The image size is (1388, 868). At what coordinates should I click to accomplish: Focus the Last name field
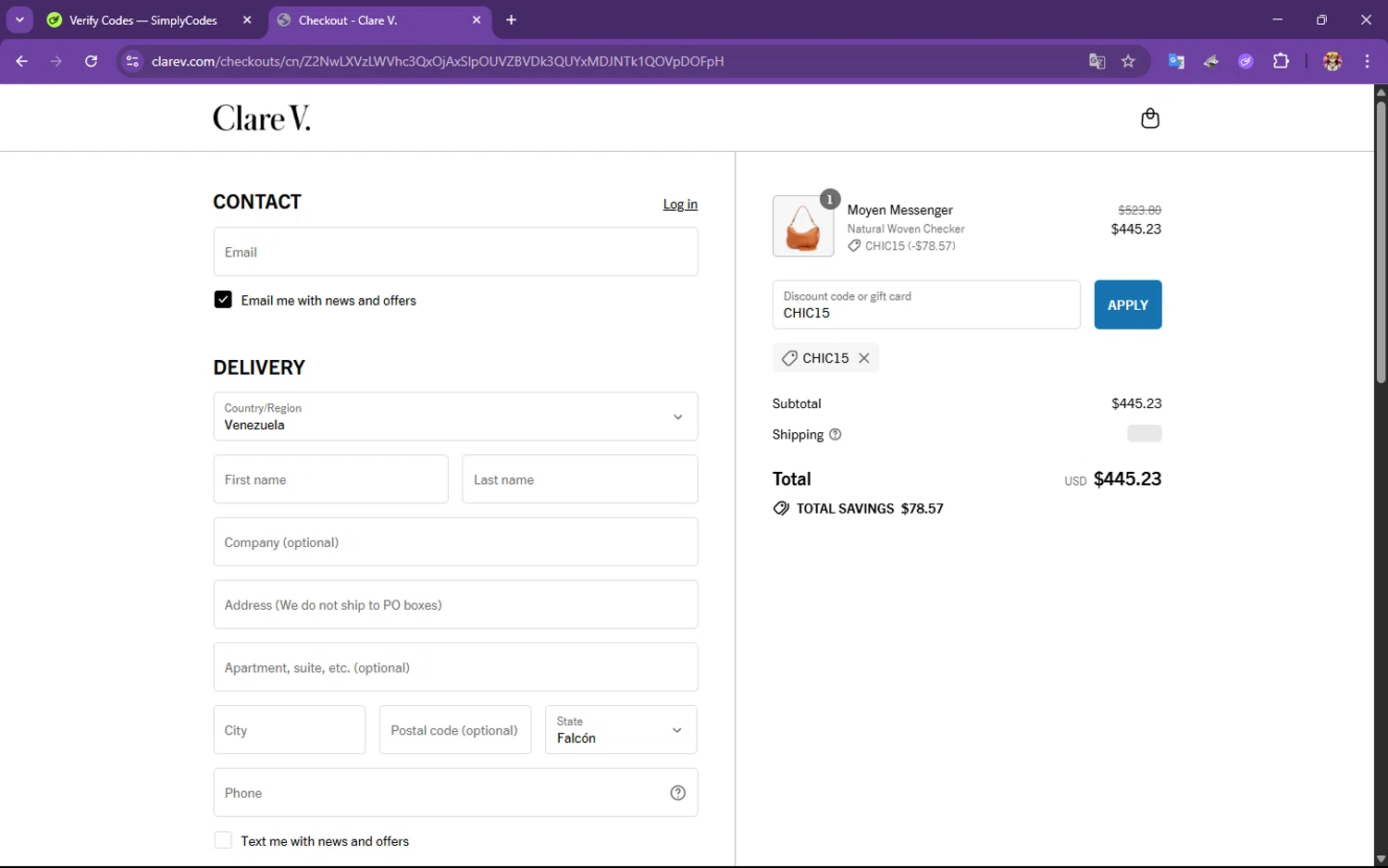coord(580,479)
